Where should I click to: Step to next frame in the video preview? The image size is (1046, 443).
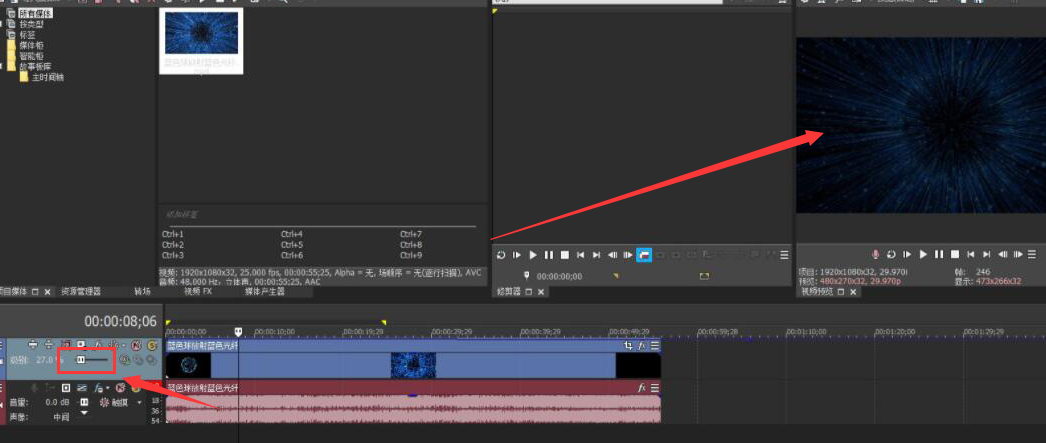point(1018,254)
